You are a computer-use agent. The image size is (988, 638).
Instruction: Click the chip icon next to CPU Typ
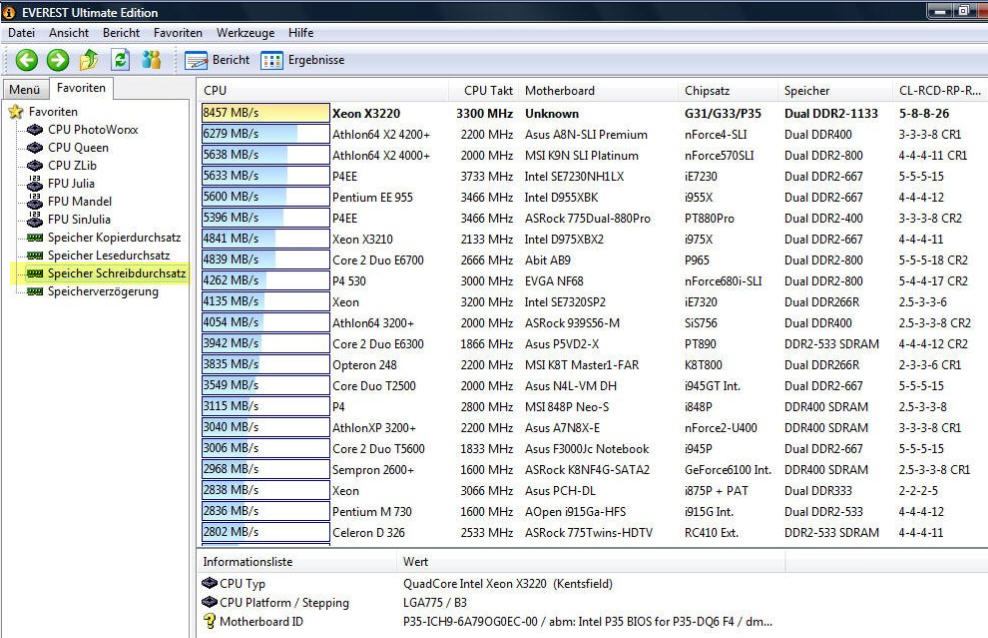coord(209,583)
